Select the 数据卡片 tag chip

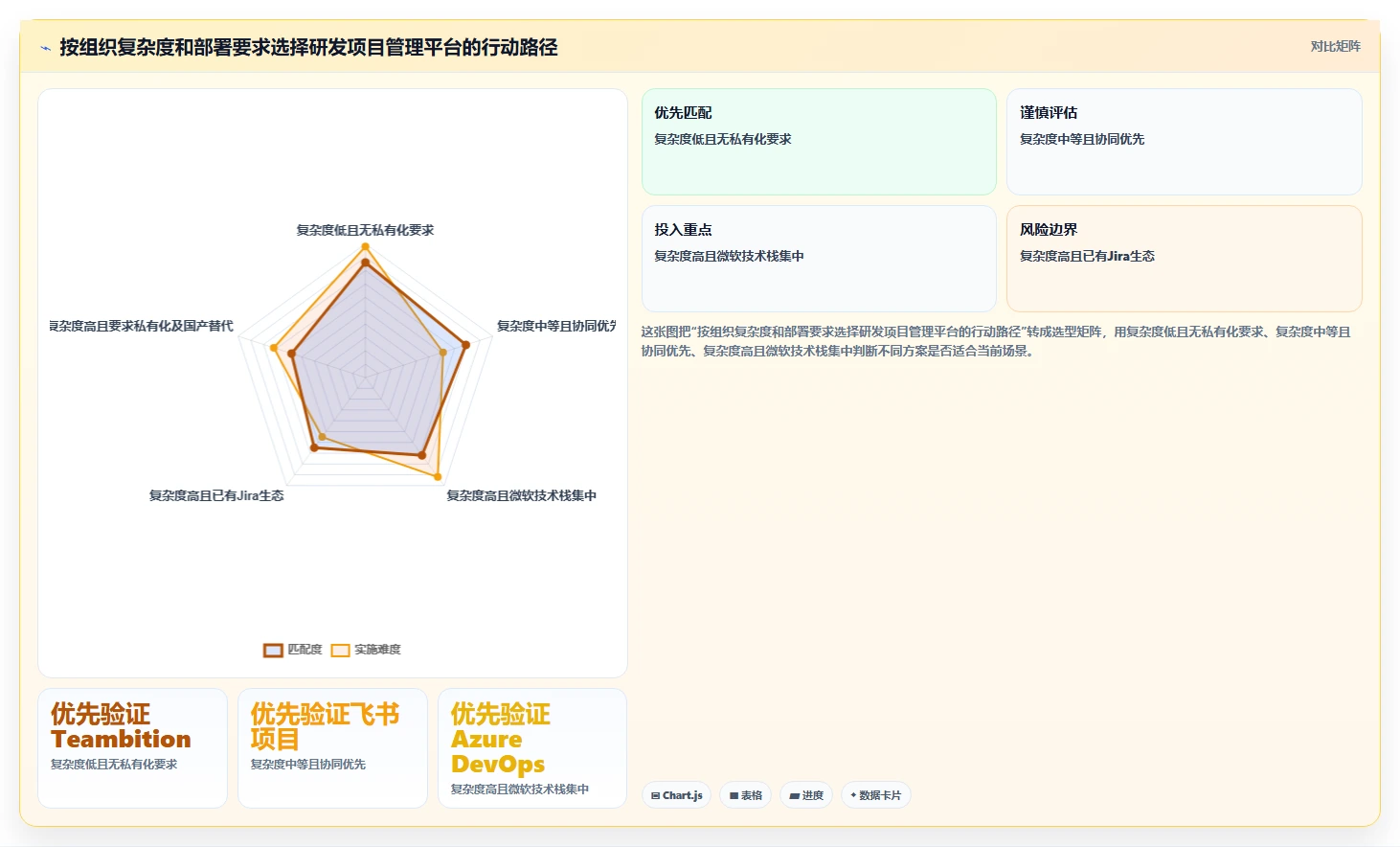point(875,795)
